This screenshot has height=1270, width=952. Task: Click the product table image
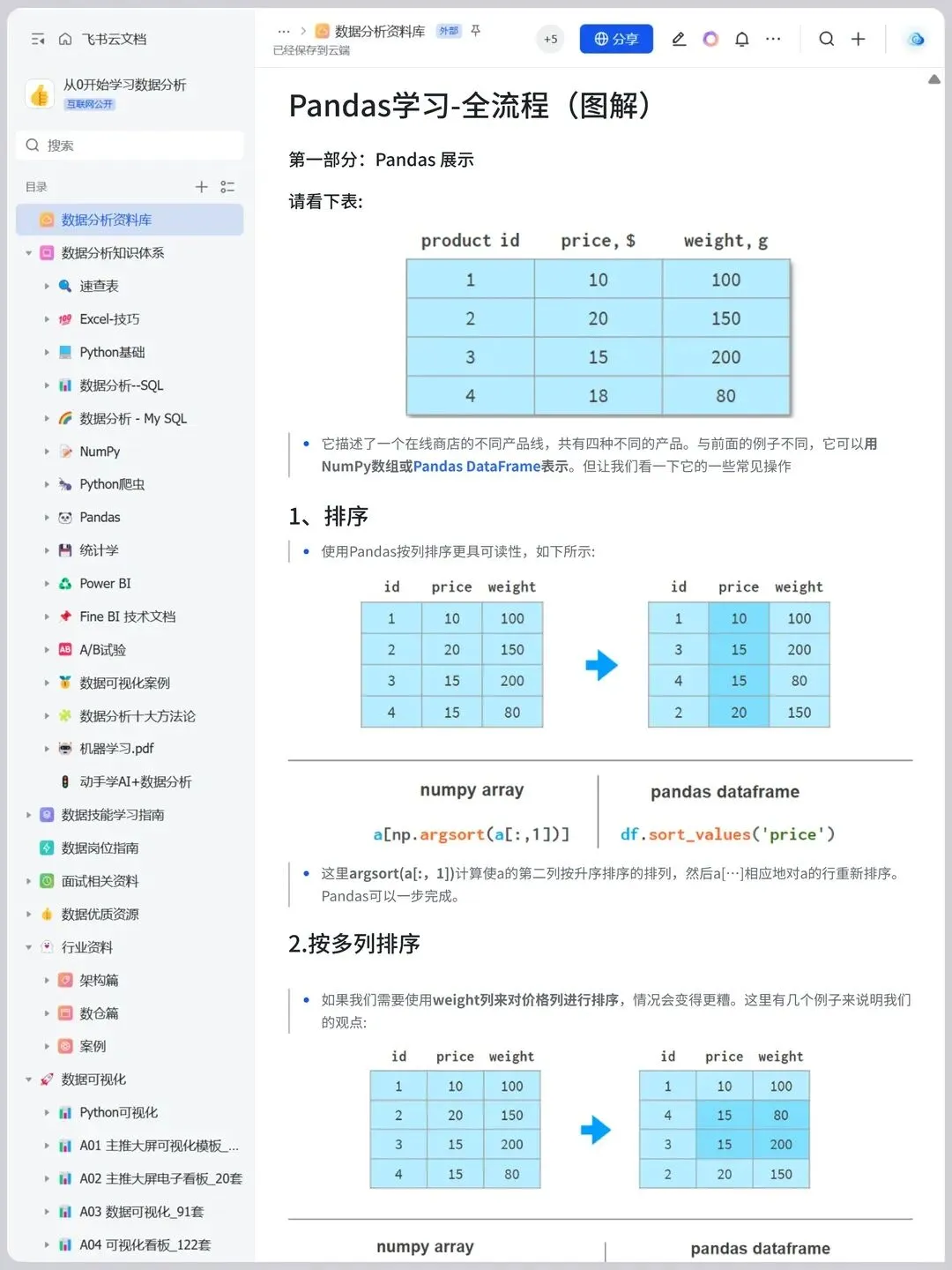[x=599, y=322]
